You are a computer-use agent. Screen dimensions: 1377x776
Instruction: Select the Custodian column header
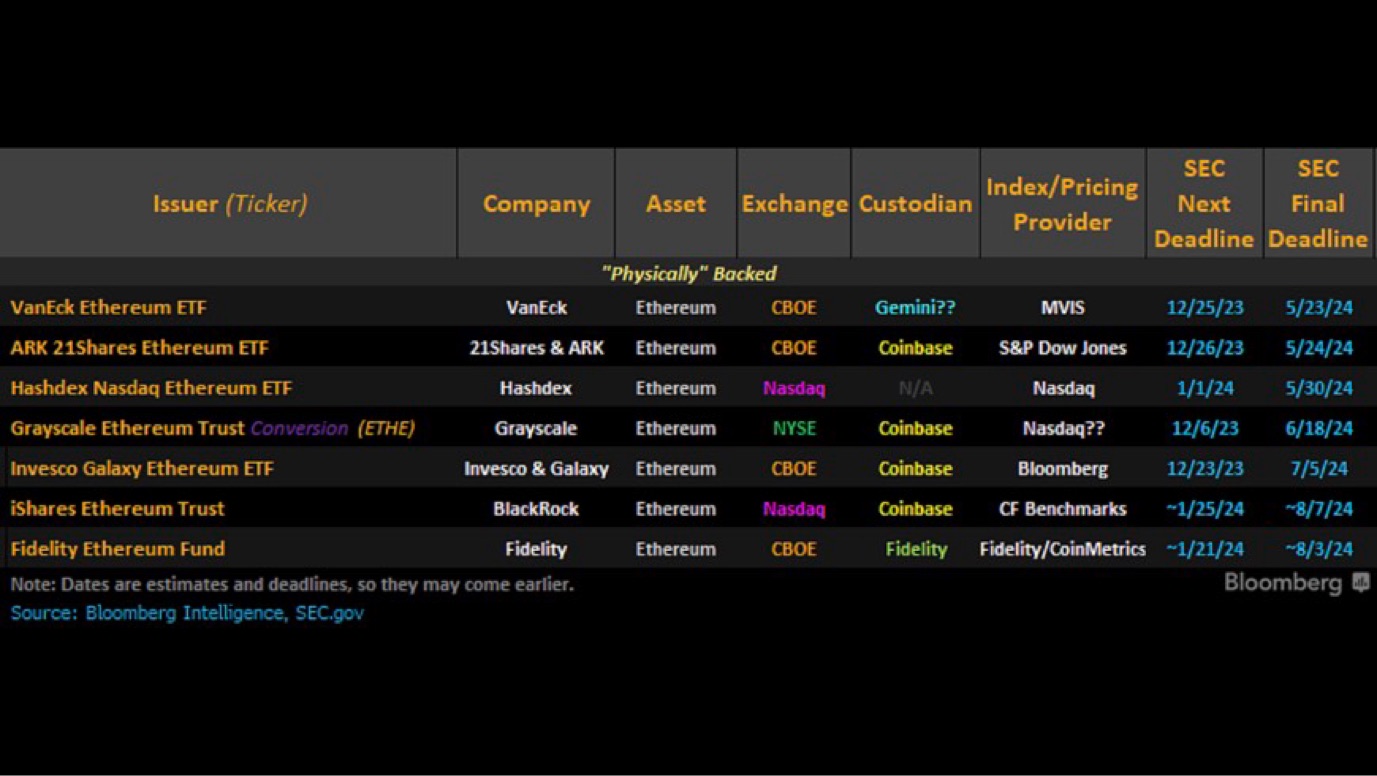[915, 204]
